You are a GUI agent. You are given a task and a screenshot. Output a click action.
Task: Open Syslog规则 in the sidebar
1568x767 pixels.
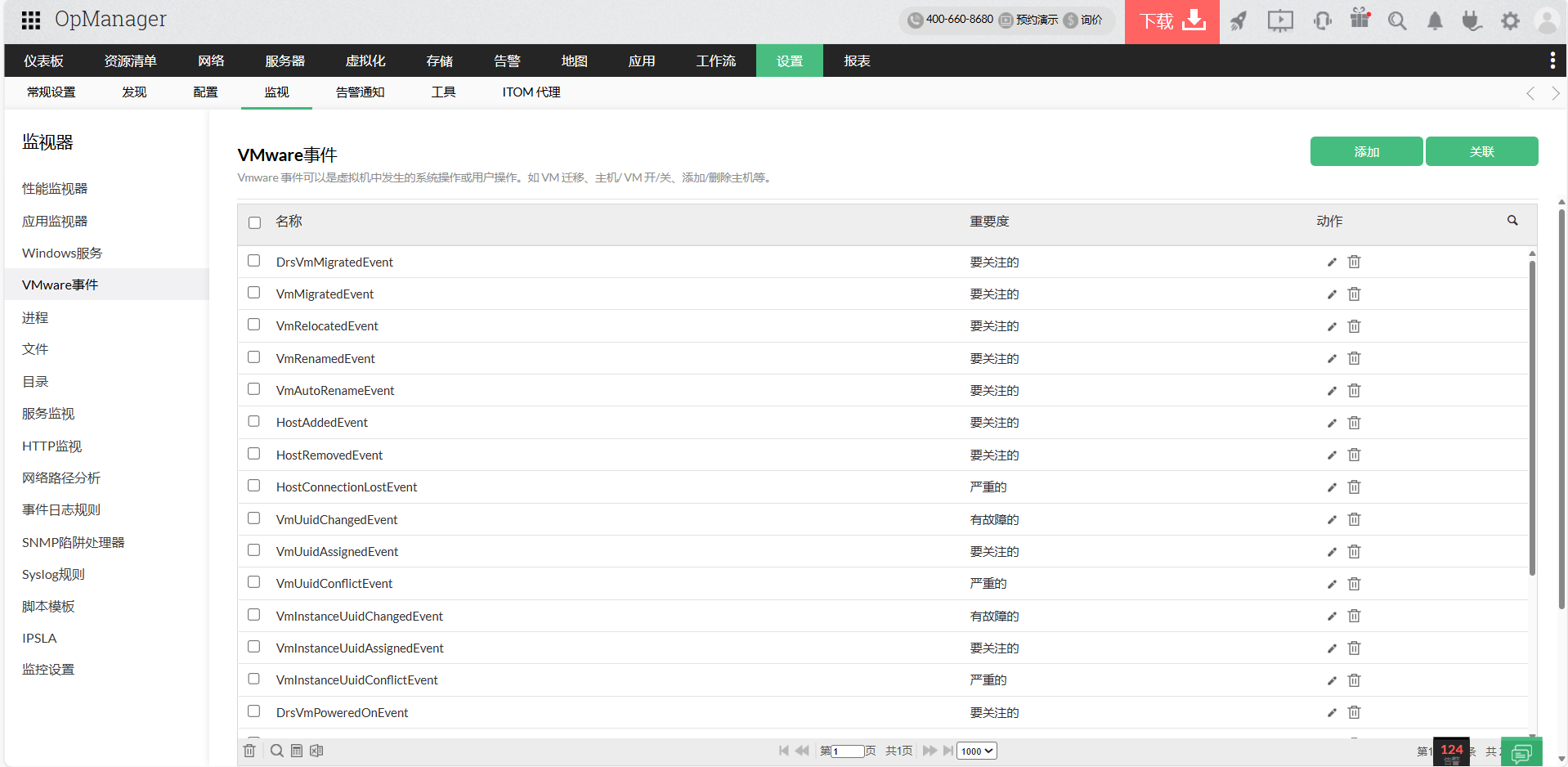click(x=53, y=575)
